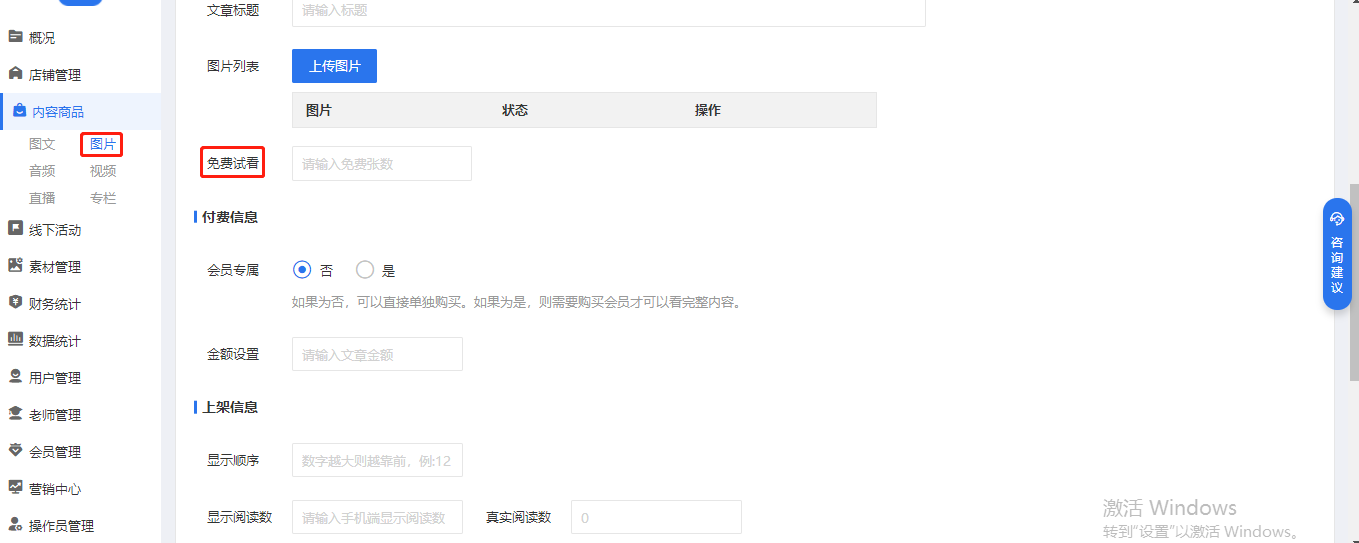Open the 咨询建议 floating button
1359x543 pixels.
1337,254
